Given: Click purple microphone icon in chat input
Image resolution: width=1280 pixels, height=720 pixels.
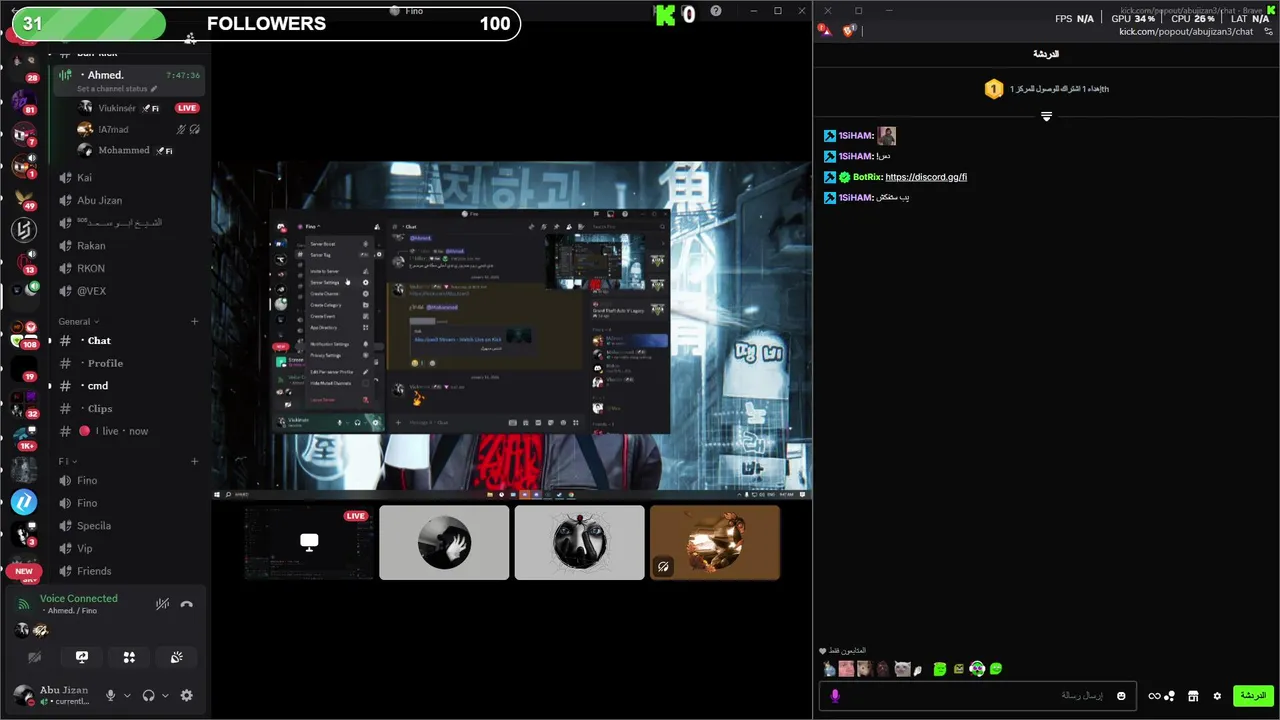Looking at the screenshot, I should (x=835, y=696).
